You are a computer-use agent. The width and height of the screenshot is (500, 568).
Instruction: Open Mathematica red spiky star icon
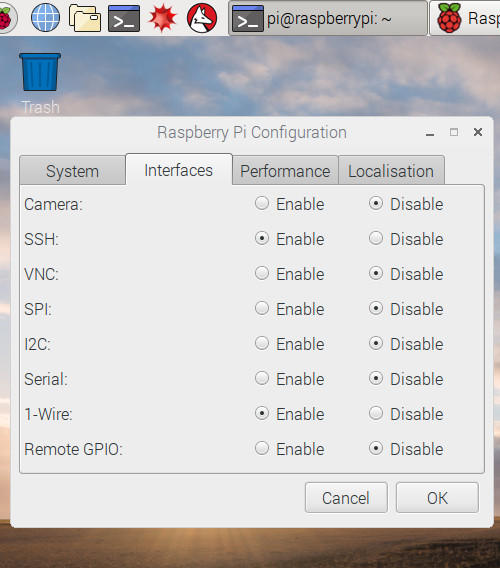pos(163,17)
